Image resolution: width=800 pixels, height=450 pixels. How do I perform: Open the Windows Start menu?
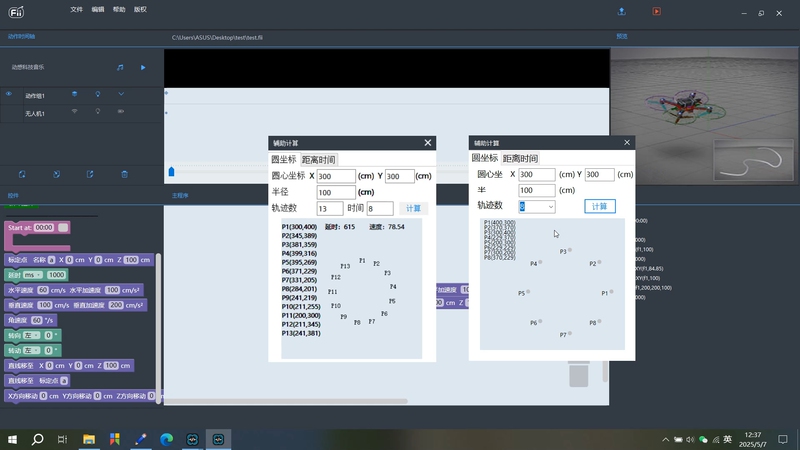pos(12,439)
